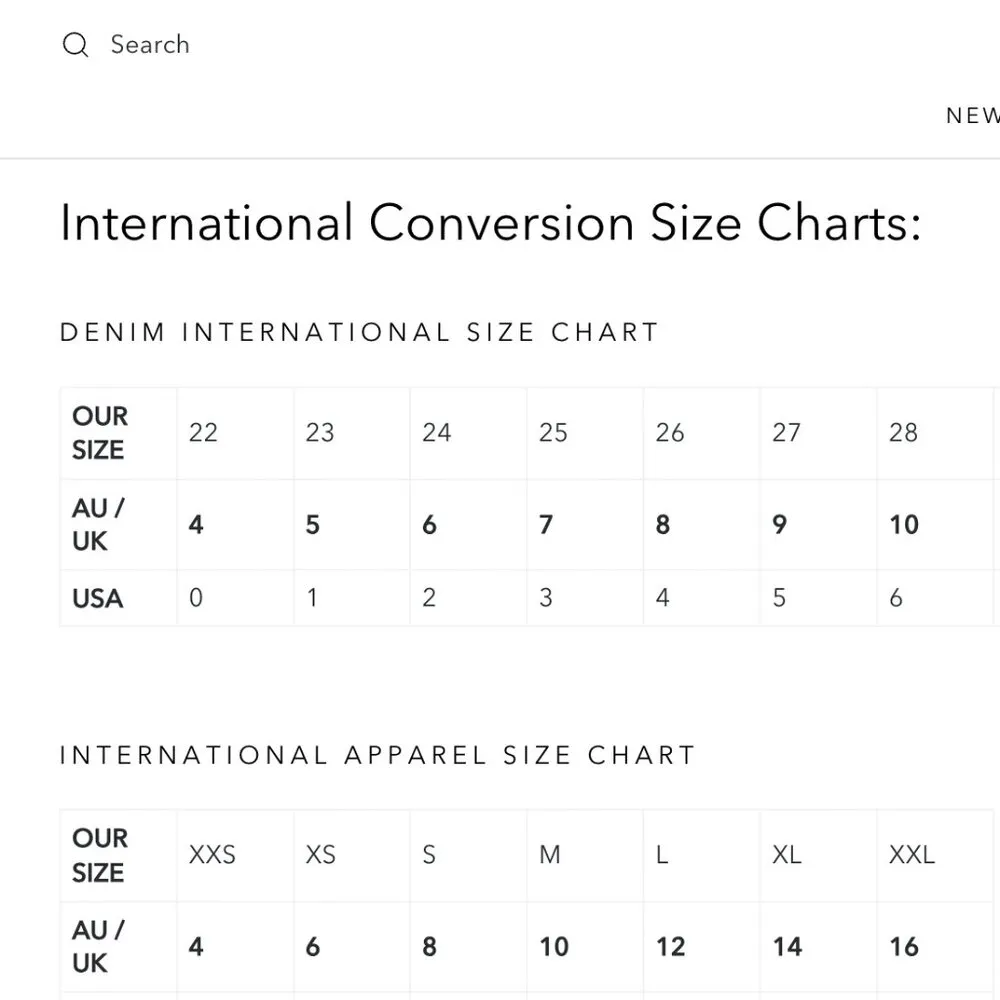The width and height of the screenshot is (1000, 1000).
Task: Select AU/UK size 16 in apparel chart
Action: (904, 946)
